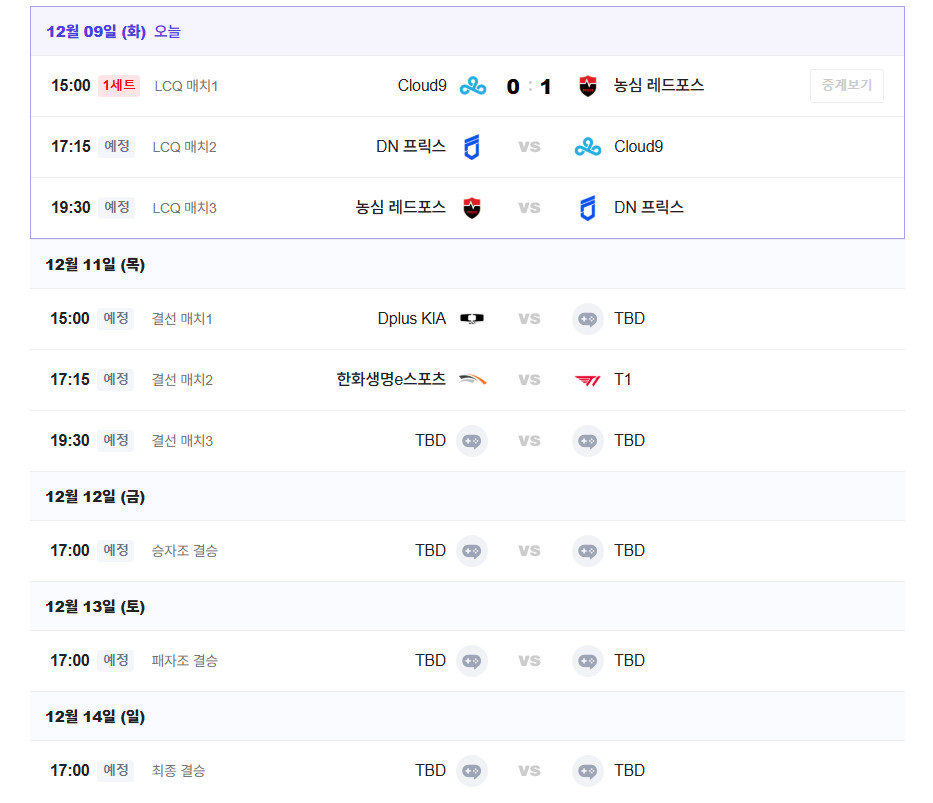Click the LCQ 매치2 label
This screenshot has width=933, height=803.
tap(184, 147)
